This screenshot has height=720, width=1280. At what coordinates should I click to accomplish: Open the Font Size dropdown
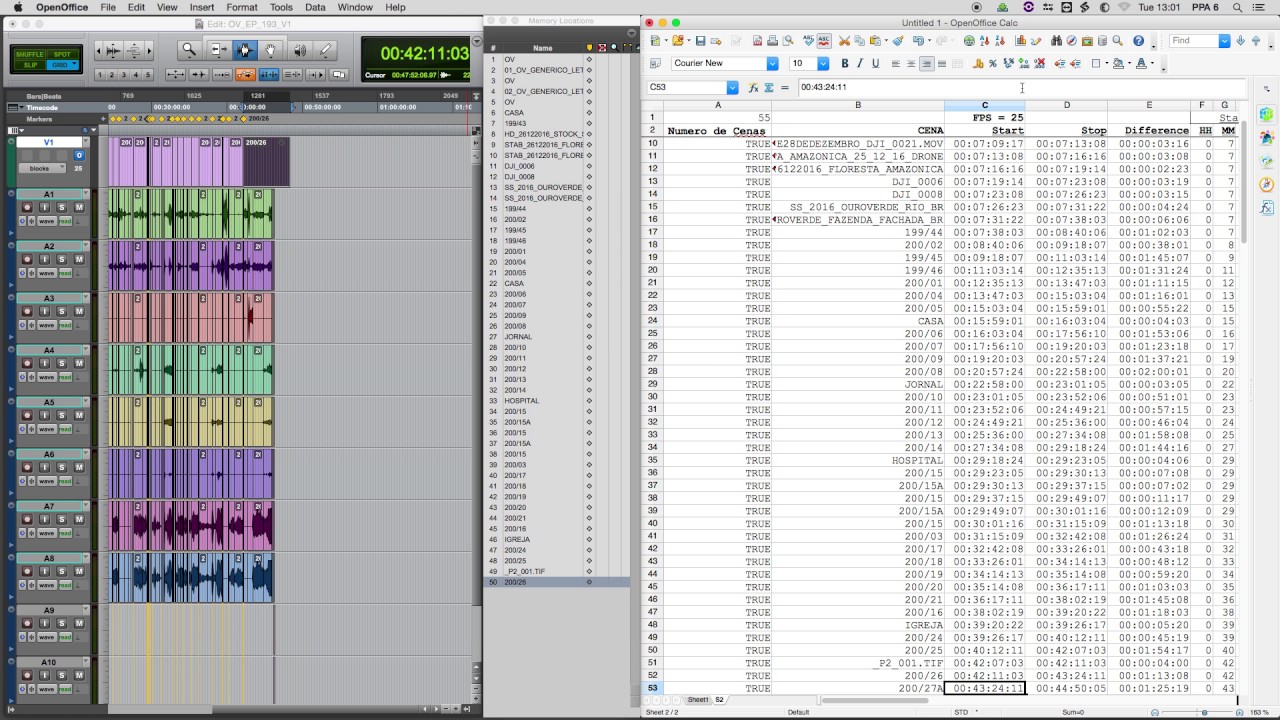click(x=823, y=63)
